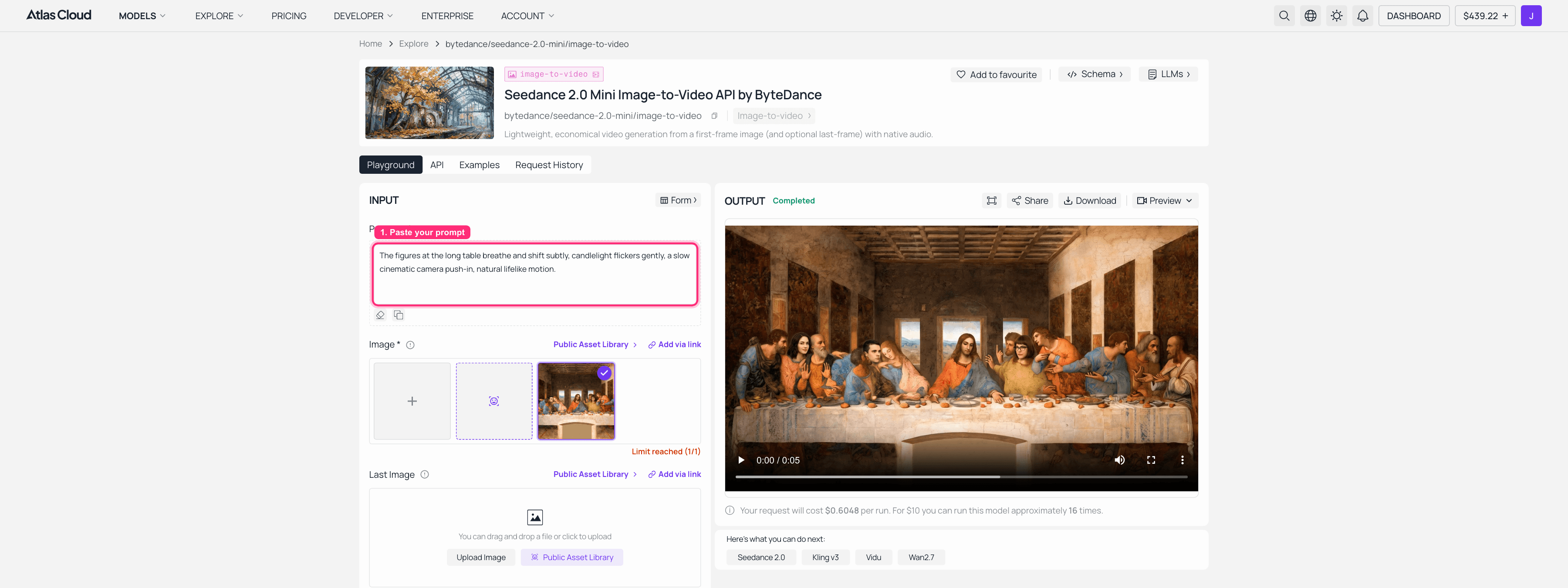The height and width of the screenshot is (588, 1568).
Task: Open the ACCOUNT dropdown menu
Action: coord(527,16)
